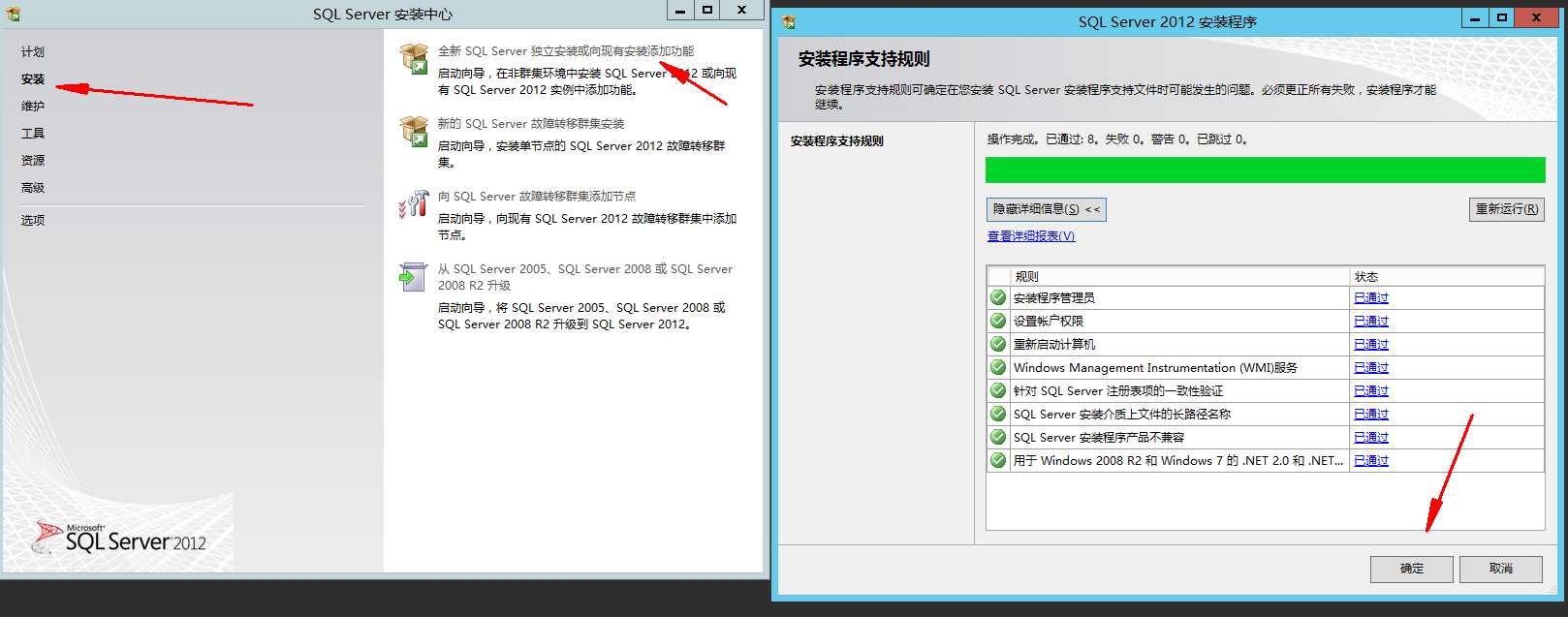Select the SQL Server 安装程序产品不兼容 text
The height and width of the screenshot is (617, 1568).
[1099, 438]
